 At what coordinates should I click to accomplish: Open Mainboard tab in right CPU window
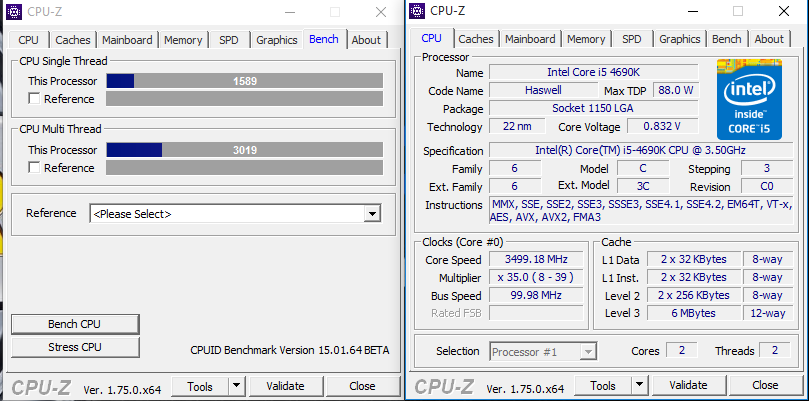coord(530,39)
